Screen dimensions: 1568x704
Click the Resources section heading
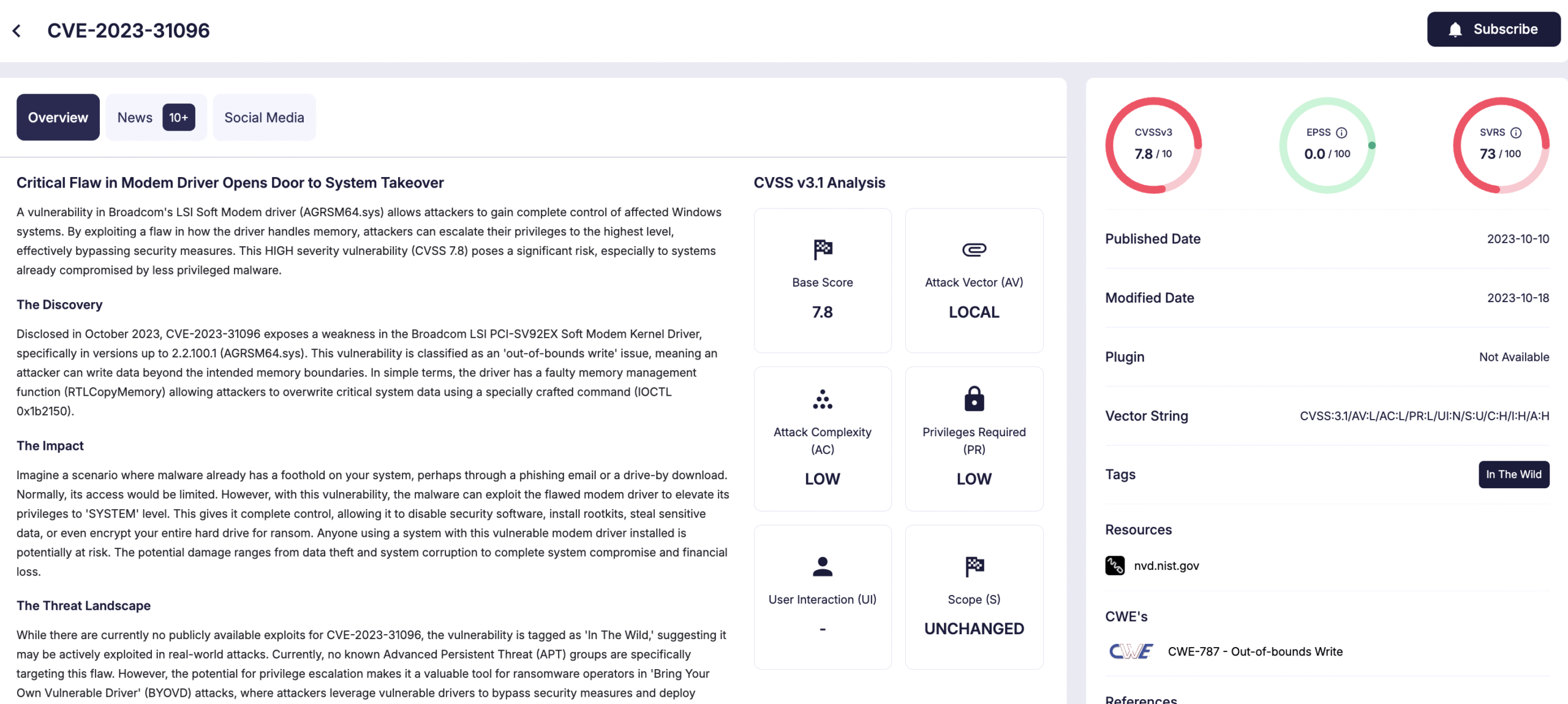click(1138, 529)
